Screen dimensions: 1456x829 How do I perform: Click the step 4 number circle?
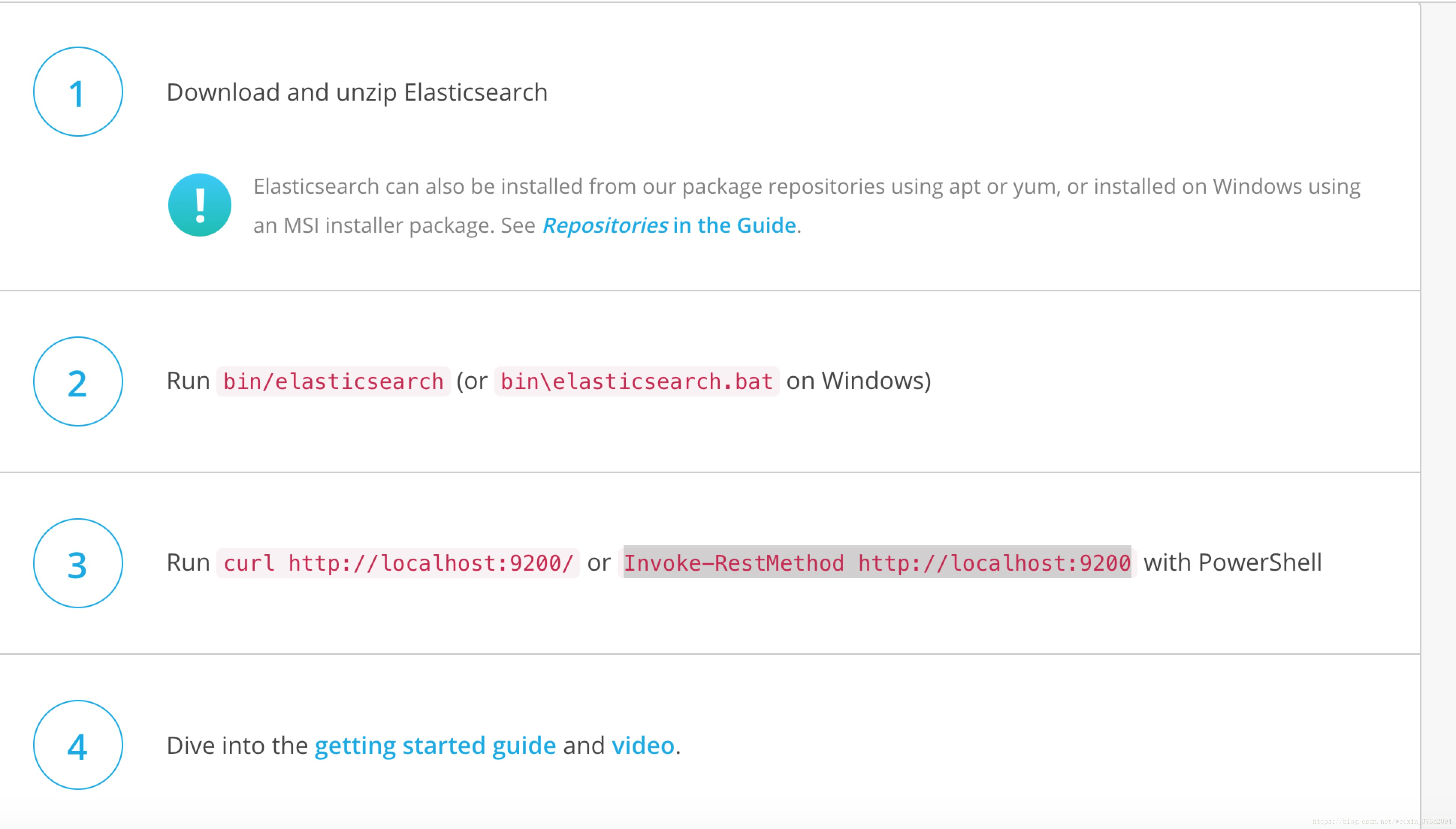point(78,745)
